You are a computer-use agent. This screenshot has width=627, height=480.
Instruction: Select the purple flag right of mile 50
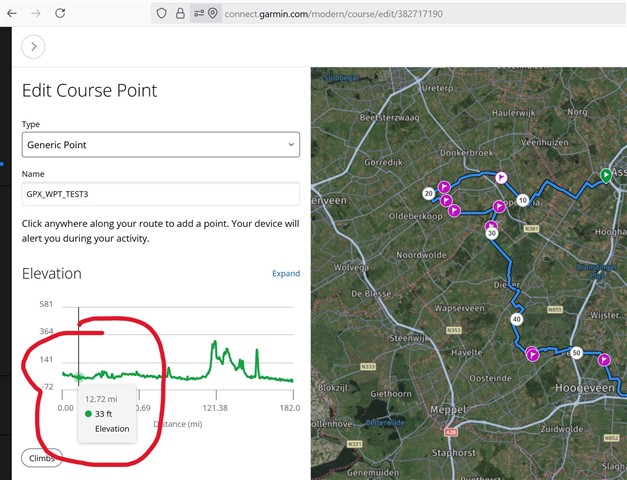click(604, 360)
